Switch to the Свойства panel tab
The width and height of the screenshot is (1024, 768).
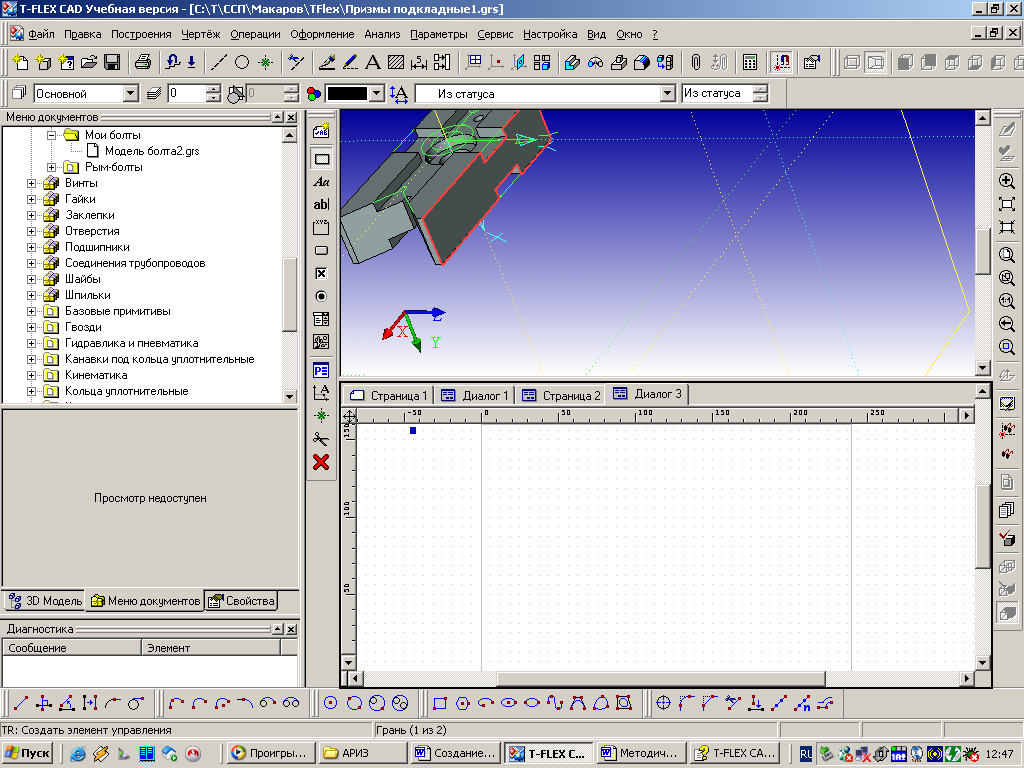[x=241, y=601]
